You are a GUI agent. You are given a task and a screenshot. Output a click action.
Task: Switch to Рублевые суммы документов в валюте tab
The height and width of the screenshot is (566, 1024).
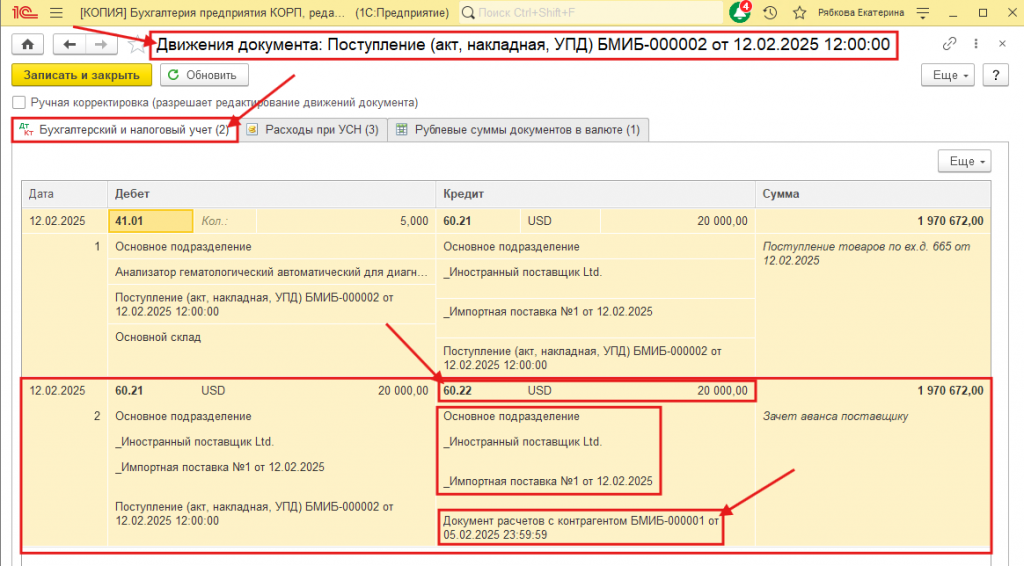click(x=519, y=129)
